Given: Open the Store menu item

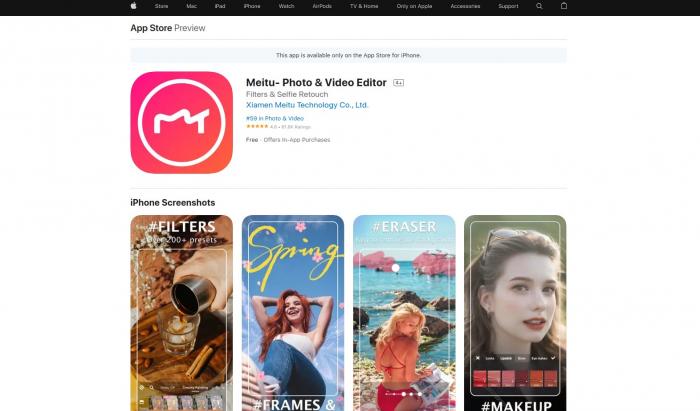Looking at the screenshot, I should pos(162,6).
